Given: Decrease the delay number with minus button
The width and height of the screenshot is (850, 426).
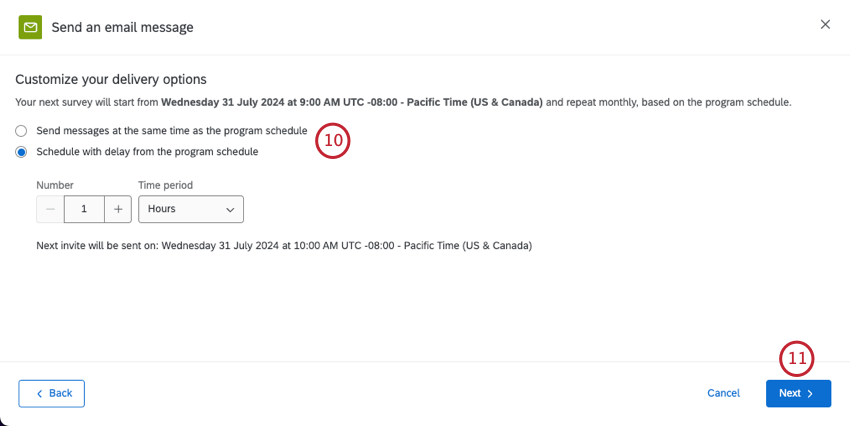Looking at the screenshot, I should [x=50, y=209].
